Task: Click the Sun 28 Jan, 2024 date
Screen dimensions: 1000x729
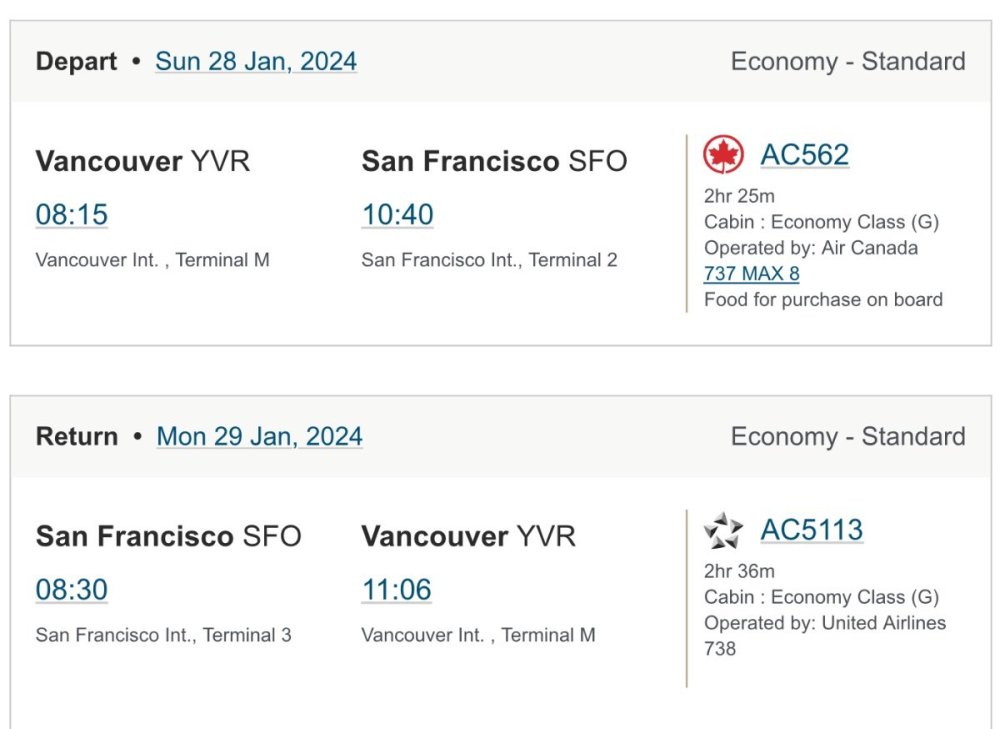Action: 256,61
